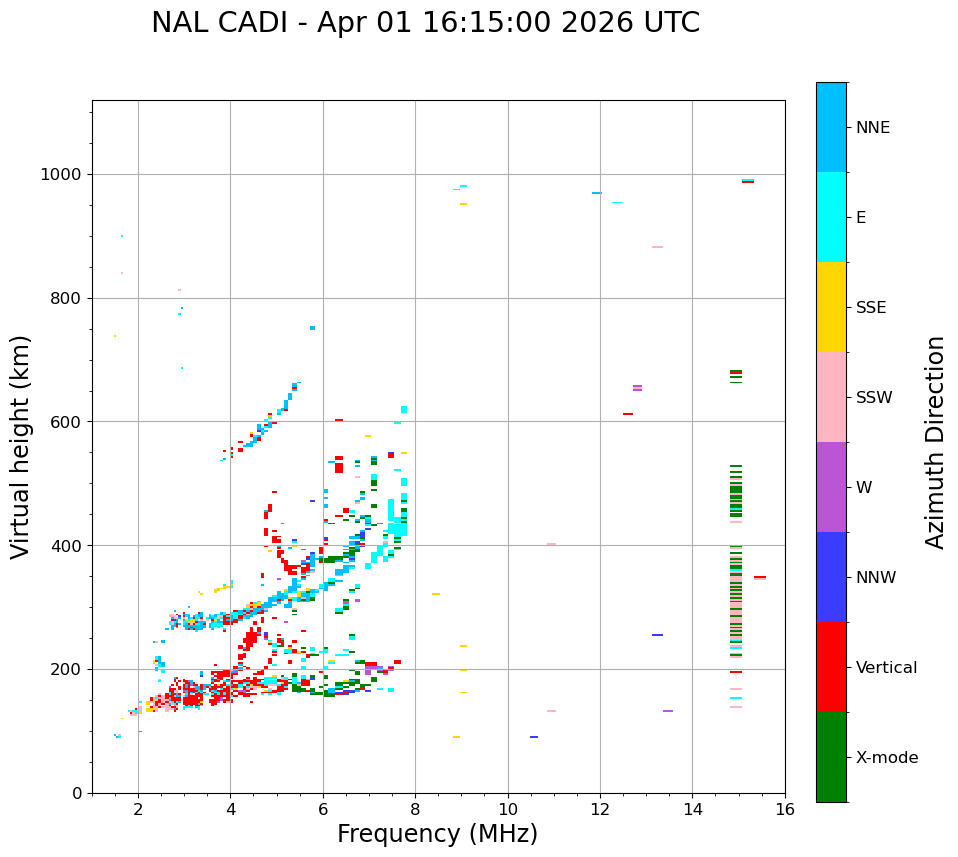Click the 1000 tick label on y-axis
The width and height of the screenshot is (958, 857).
[61, 175]
